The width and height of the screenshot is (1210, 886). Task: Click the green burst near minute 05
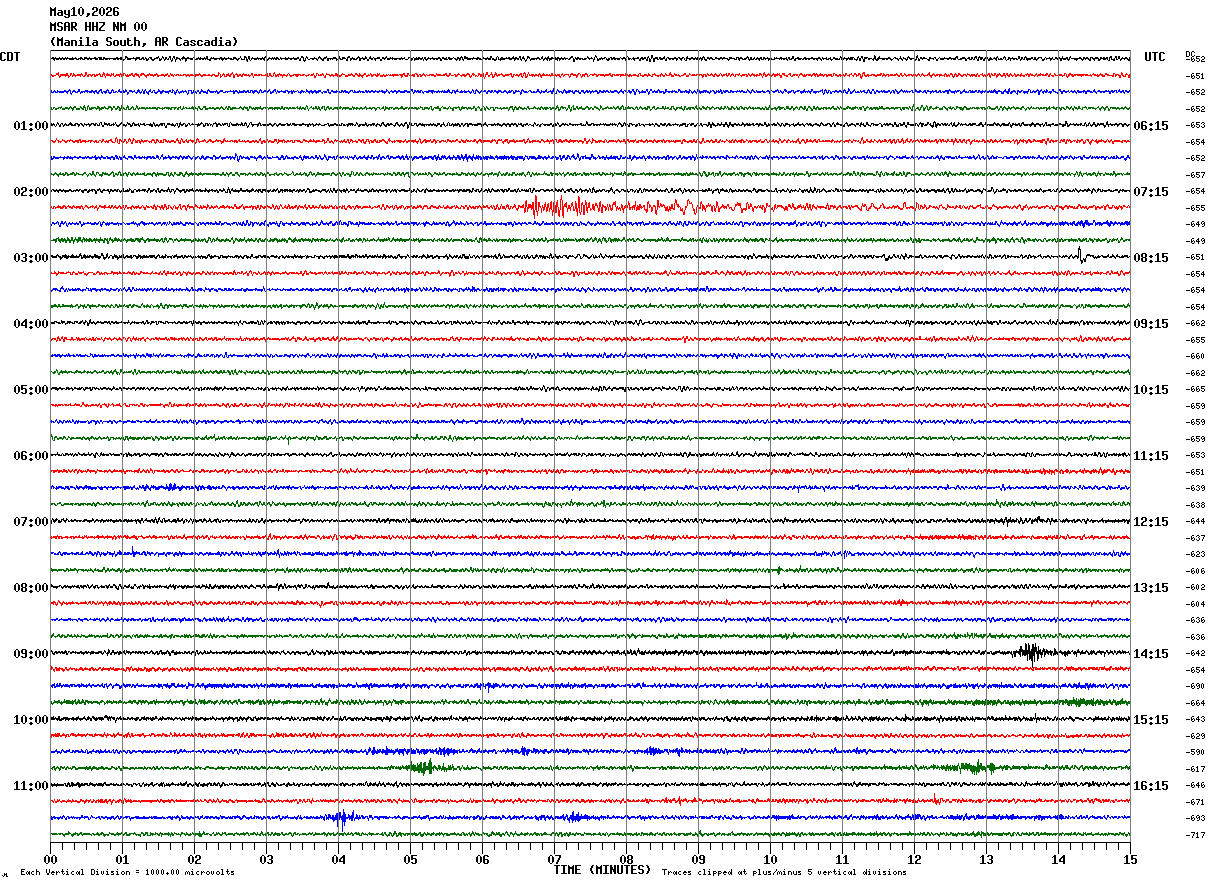pos(422,767)
